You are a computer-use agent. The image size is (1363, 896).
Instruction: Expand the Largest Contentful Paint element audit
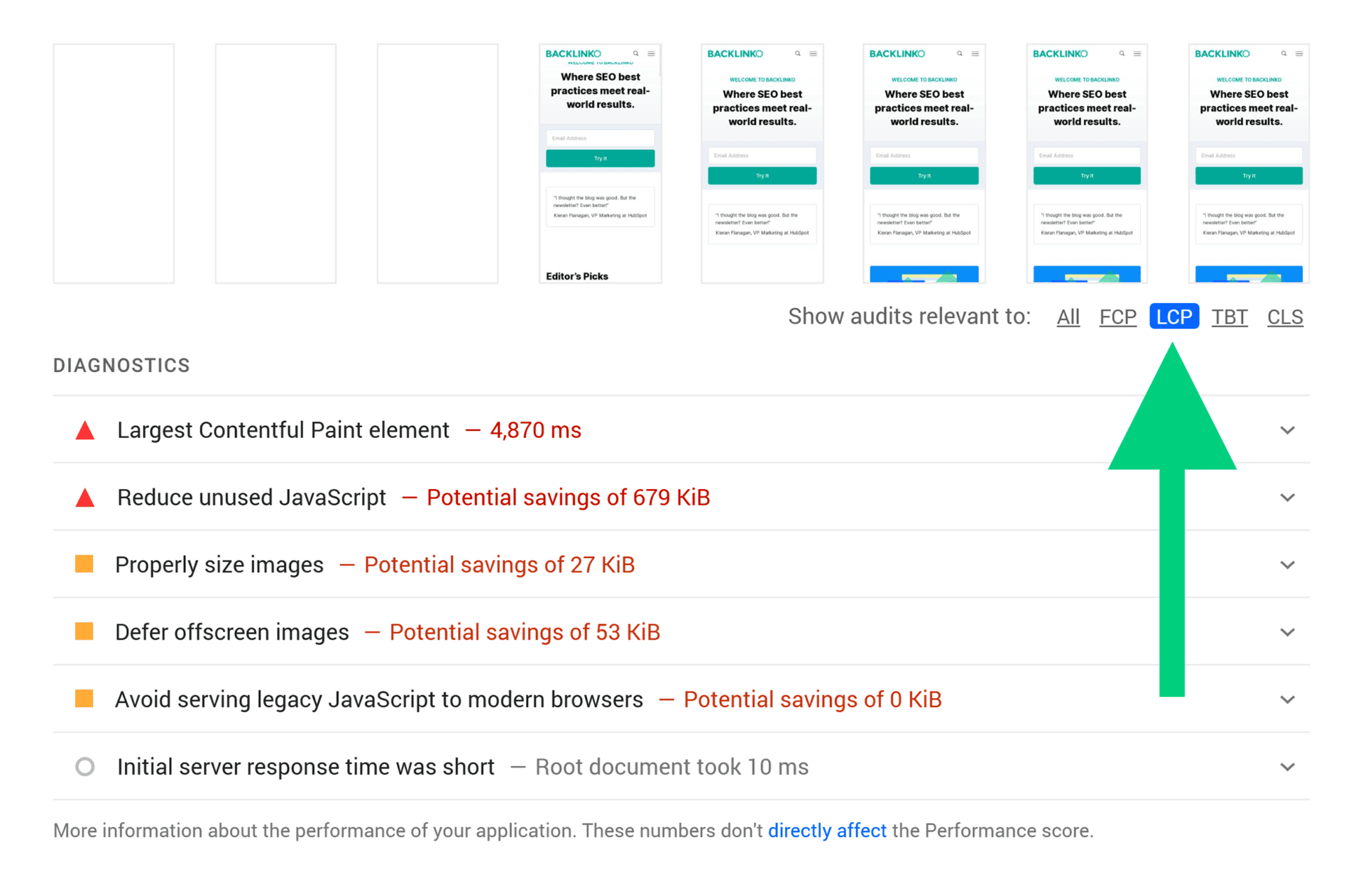[1288, 430]
